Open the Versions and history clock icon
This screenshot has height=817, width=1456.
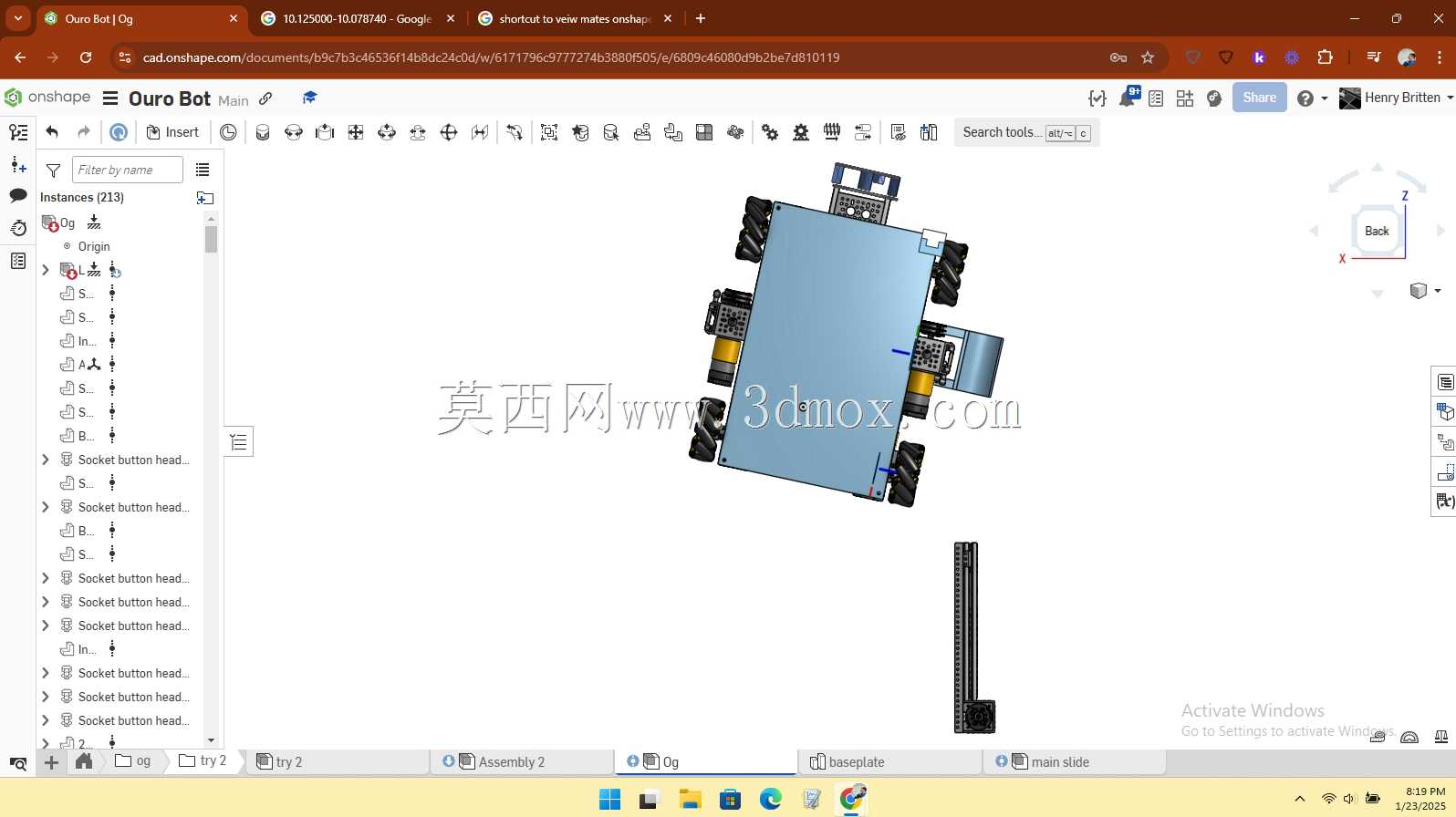pyautogui.click(x=18, y=228)
